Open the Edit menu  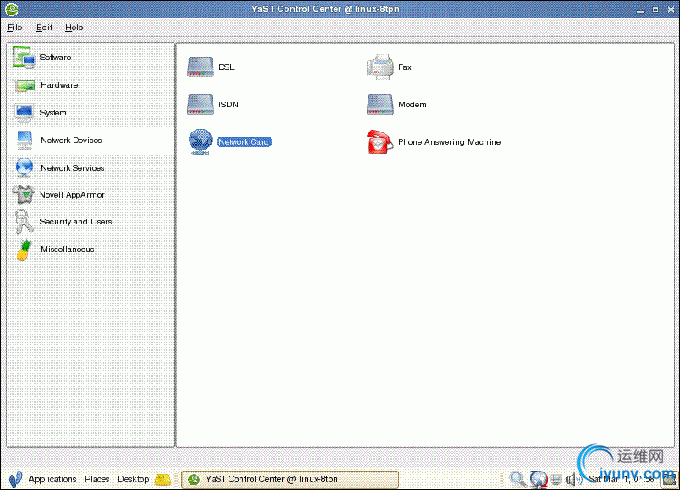[44, 27]
